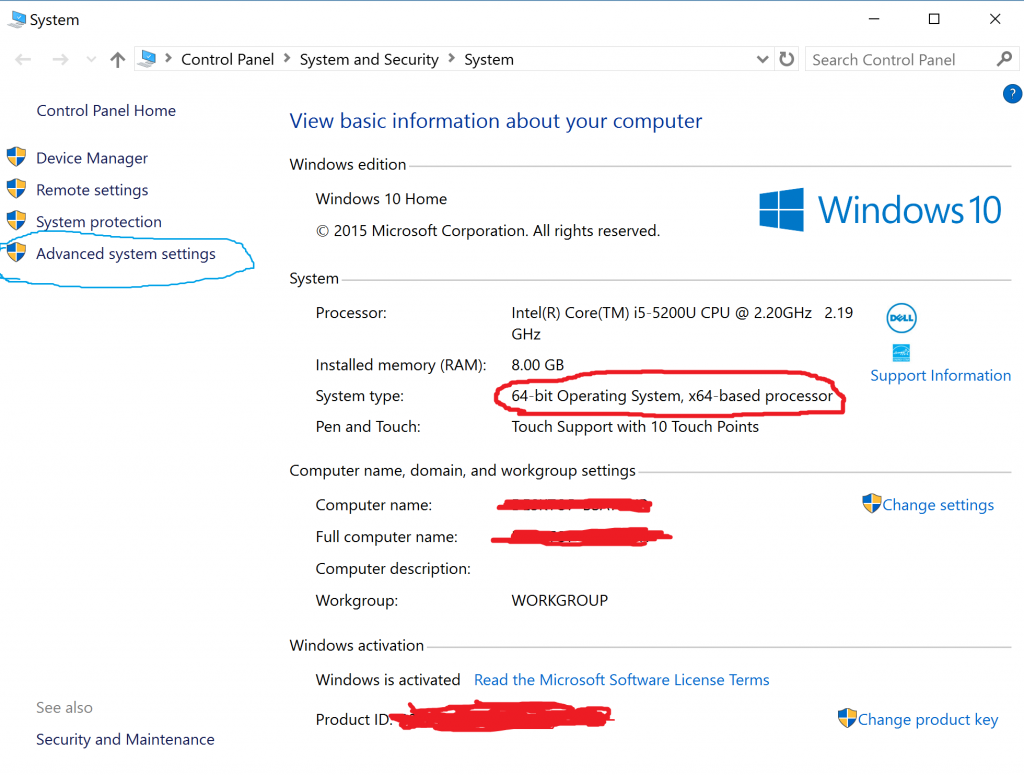Open the recent locations dropdown arrow
The image size is (1024, 775).
pyautogui.click(x=91, y=60)
